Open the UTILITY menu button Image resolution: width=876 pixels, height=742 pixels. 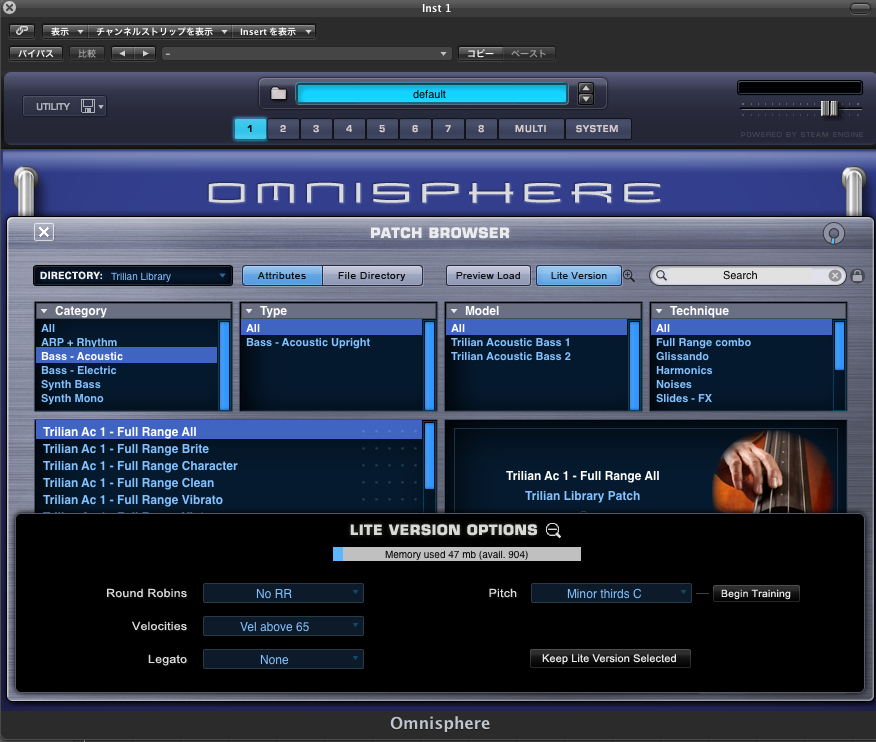click(x=64, y=106)
